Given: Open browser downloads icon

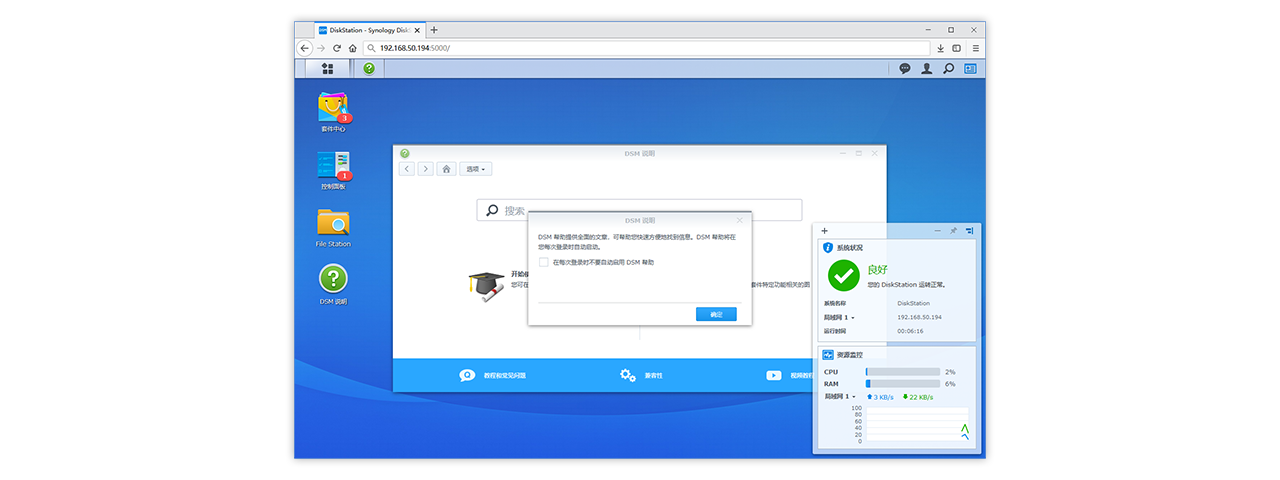Looking at the screenshot, I should pos(940,48).
